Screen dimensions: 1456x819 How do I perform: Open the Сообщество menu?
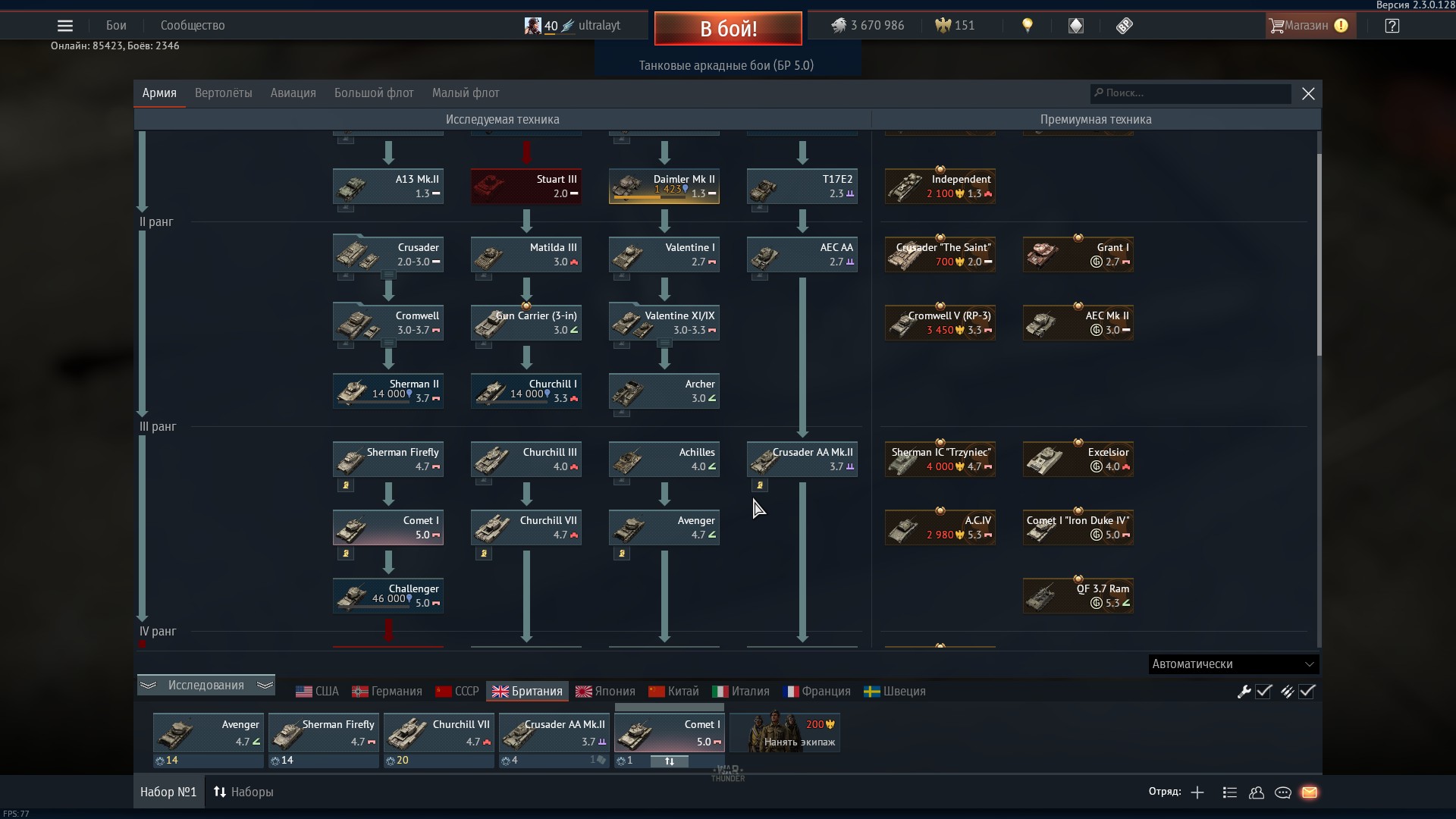[x=193, y=26]
